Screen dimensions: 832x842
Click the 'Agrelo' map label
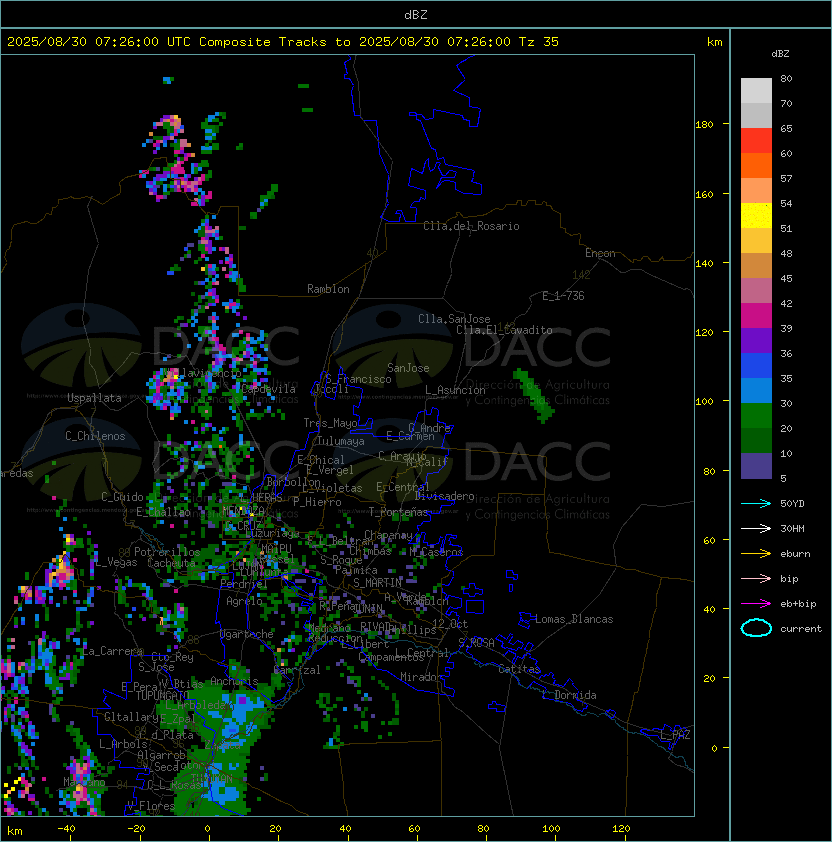[244, 601]
